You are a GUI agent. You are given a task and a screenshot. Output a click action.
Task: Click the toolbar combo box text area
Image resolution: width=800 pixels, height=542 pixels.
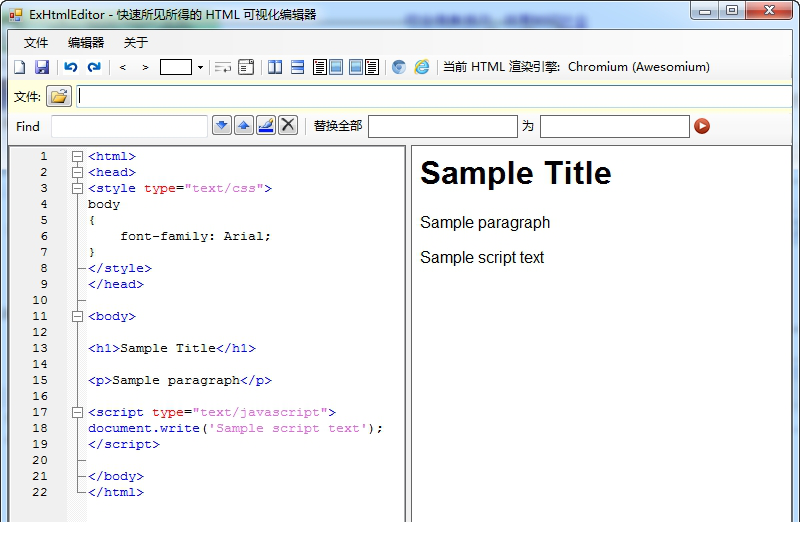click(x=176, y=67)
